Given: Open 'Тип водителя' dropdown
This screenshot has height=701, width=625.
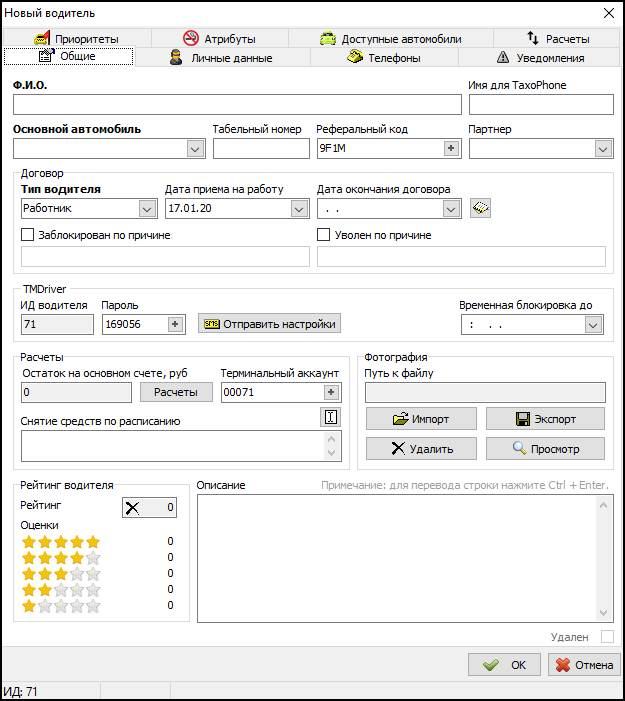Looking at the screenshot, I should [x=147, y=208].
